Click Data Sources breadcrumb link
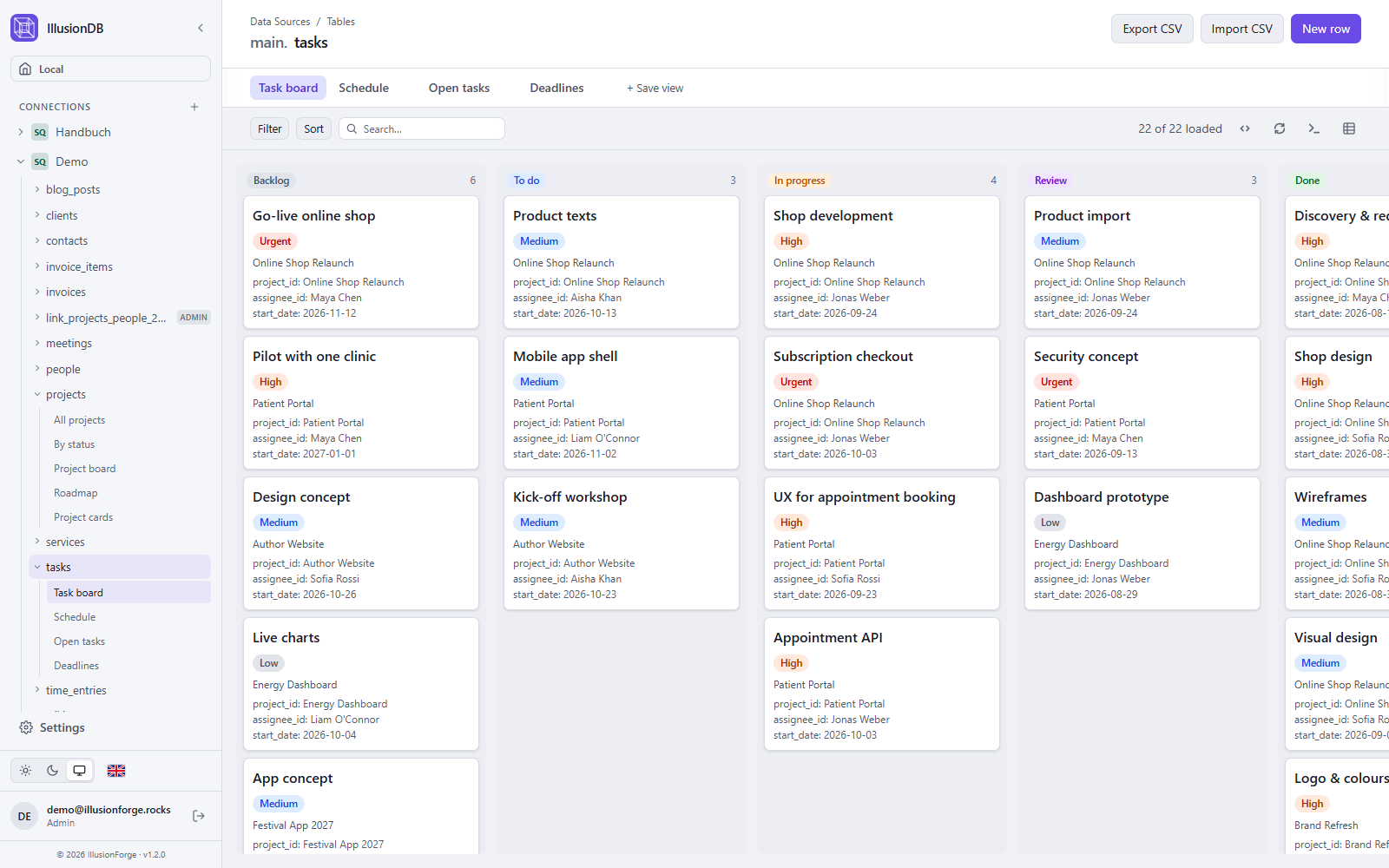This screenshot has width=1389, height=868. pyautogui.click(x=280, y=22)
